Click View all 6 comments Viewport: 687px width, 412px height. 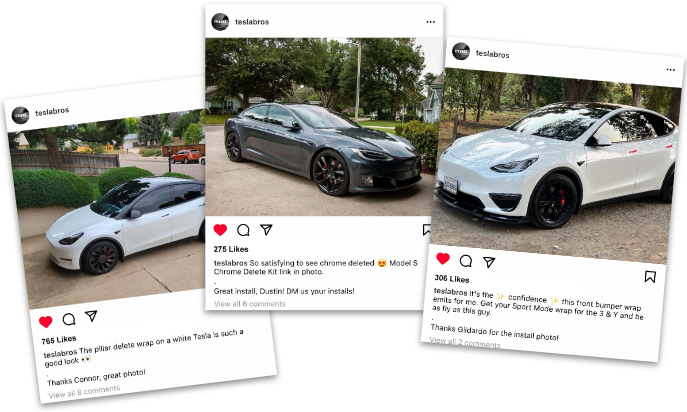249,304
